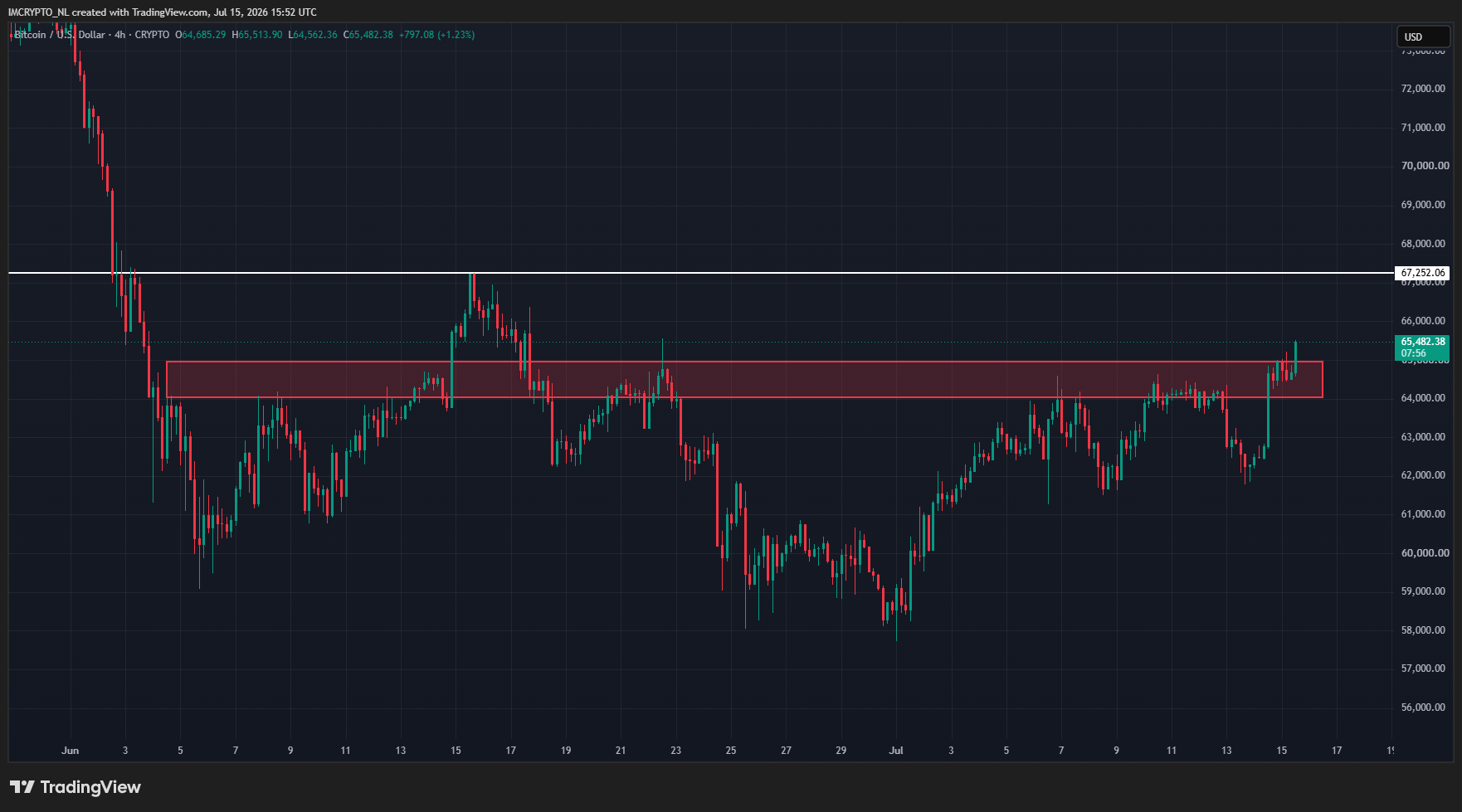Click the 27 date label on the time axis
This screenshot has width=1462, height=812.
pos(786,751)
